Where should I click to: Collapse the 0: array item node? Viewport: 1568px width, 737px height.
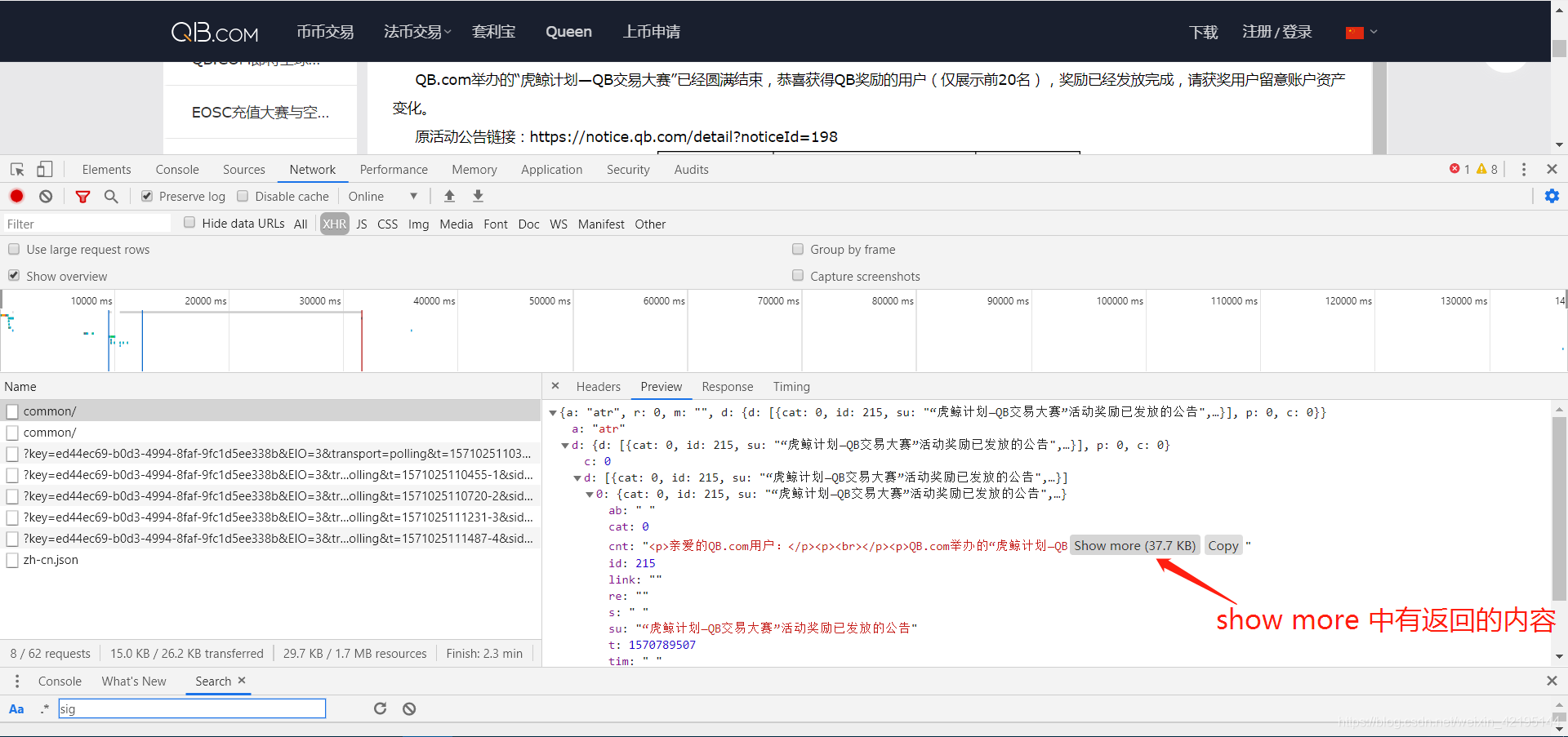[590, 495]
